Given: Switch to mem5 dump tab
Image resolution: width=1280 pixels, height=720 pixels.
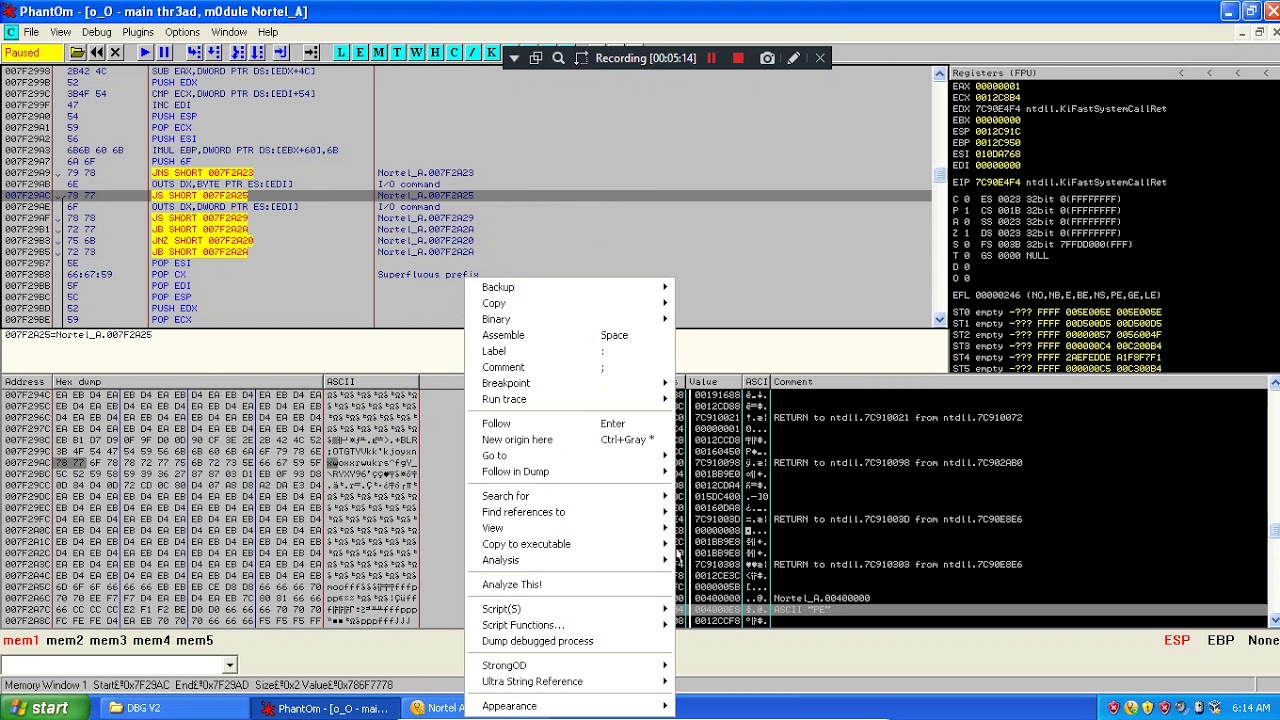Looking at the screenshot, I should pos(194,640).
